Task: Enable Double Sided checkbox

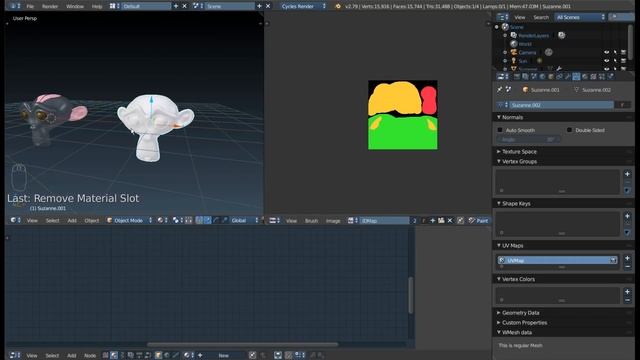Action: [x=569, y=130]
